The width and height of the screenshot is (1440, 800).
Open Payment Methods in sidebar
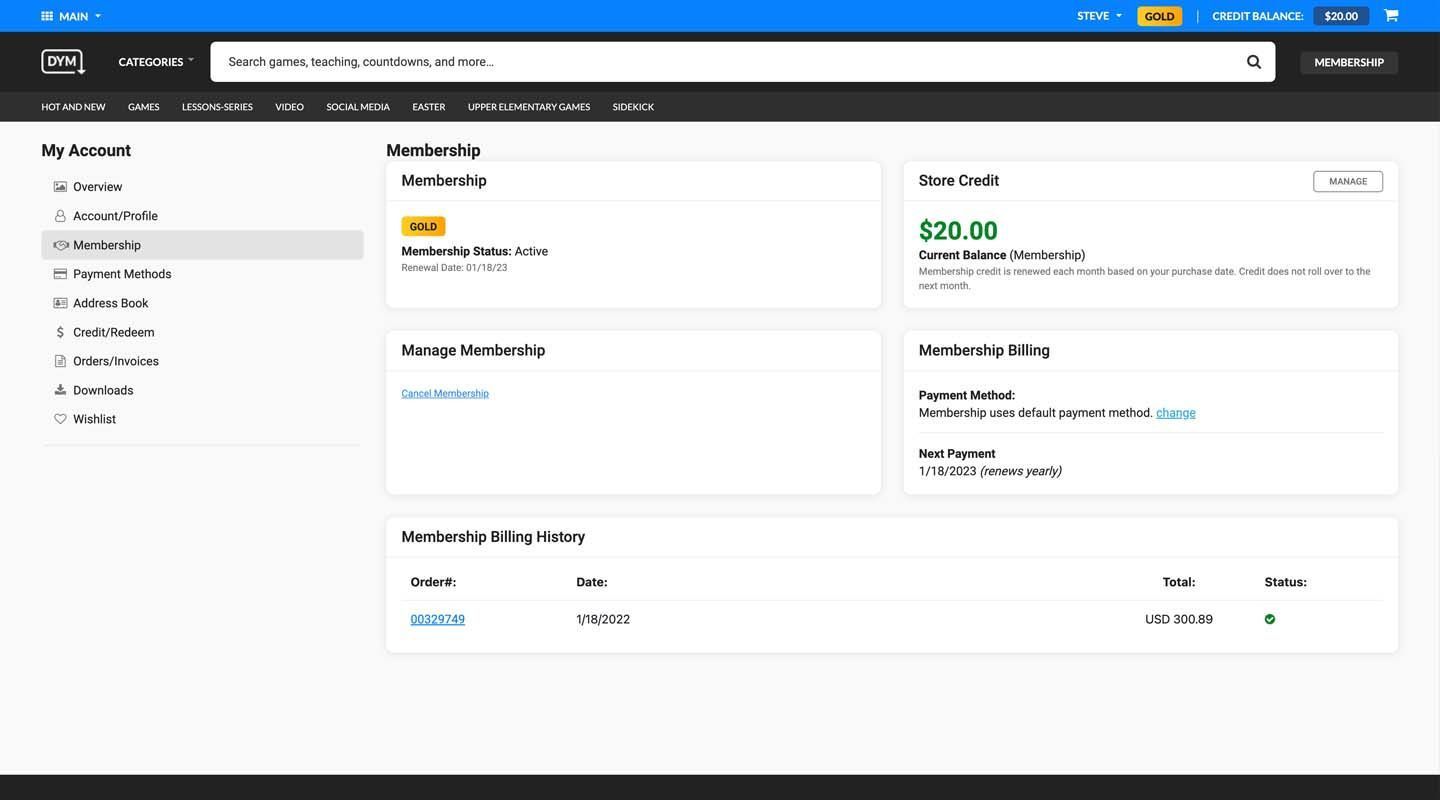point(122,274)
